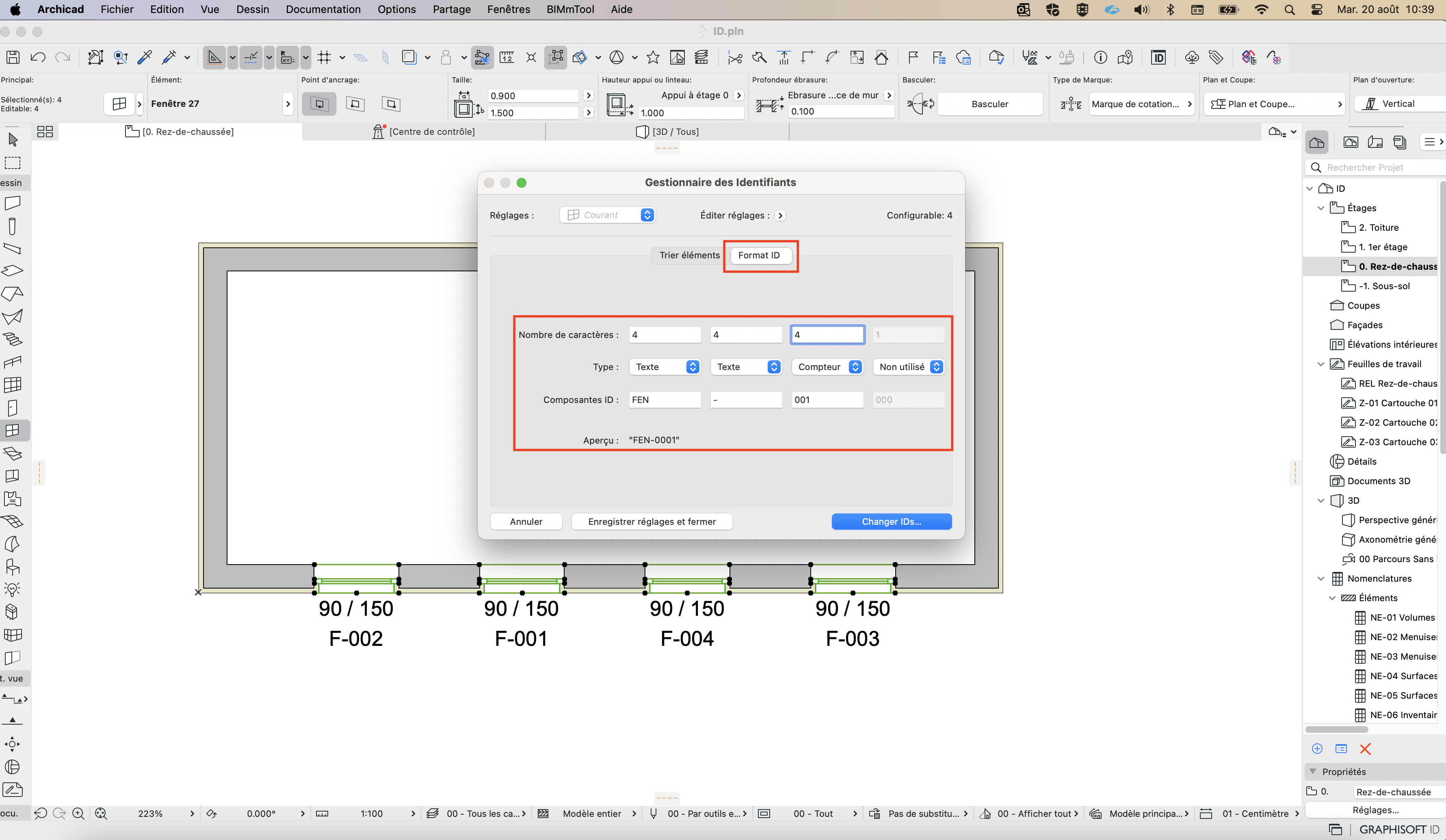Open the BIMmTool menu
This screenshot has width=1446, height=840.
570,9
